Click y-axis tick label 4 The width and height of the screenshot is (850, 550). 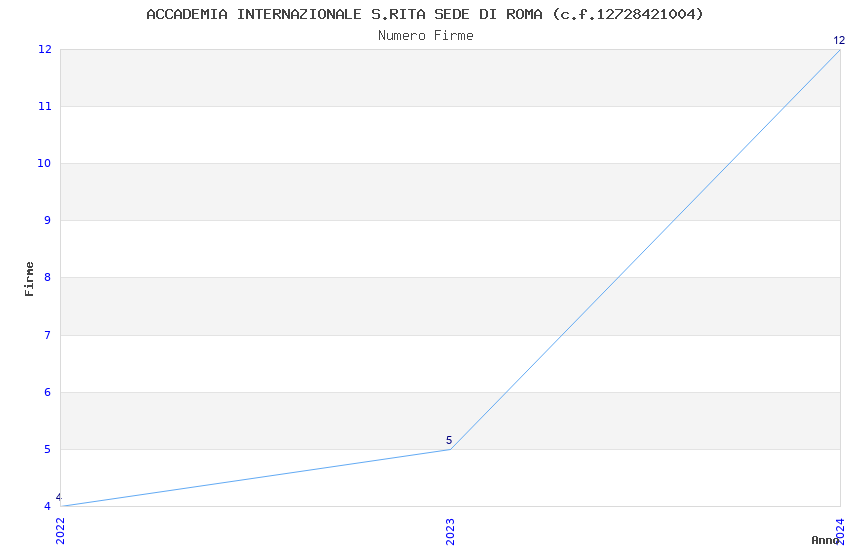click(x=48, y=506)
